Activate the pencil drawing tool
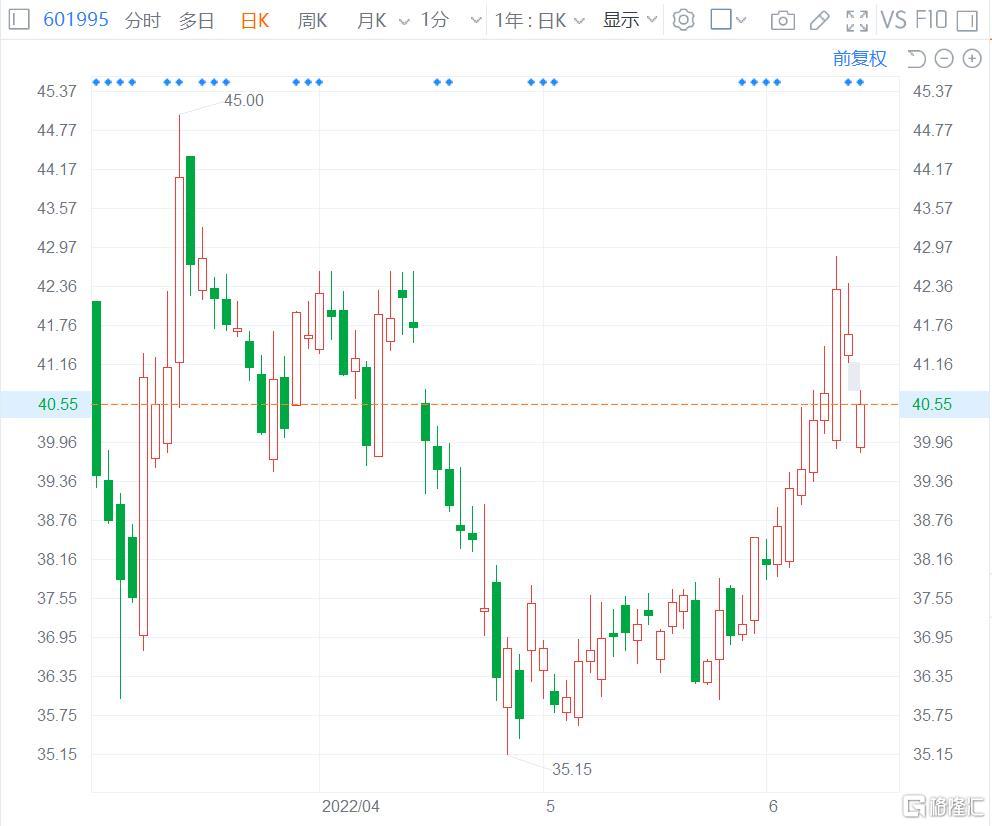 click(820, 21)
